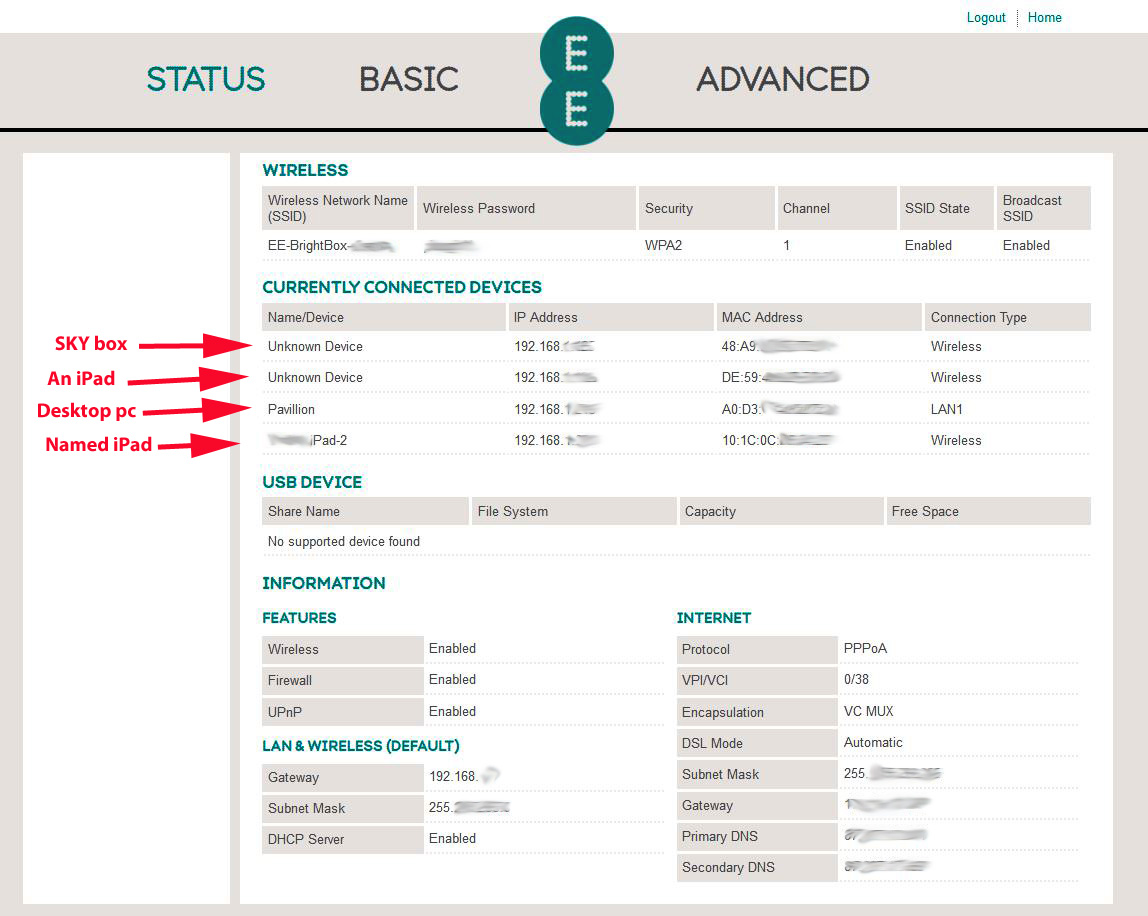Image resolution: width=1148 pixels, height=916 pixels.
Task: Click the EE logo in the header
Action: point(575,80)
